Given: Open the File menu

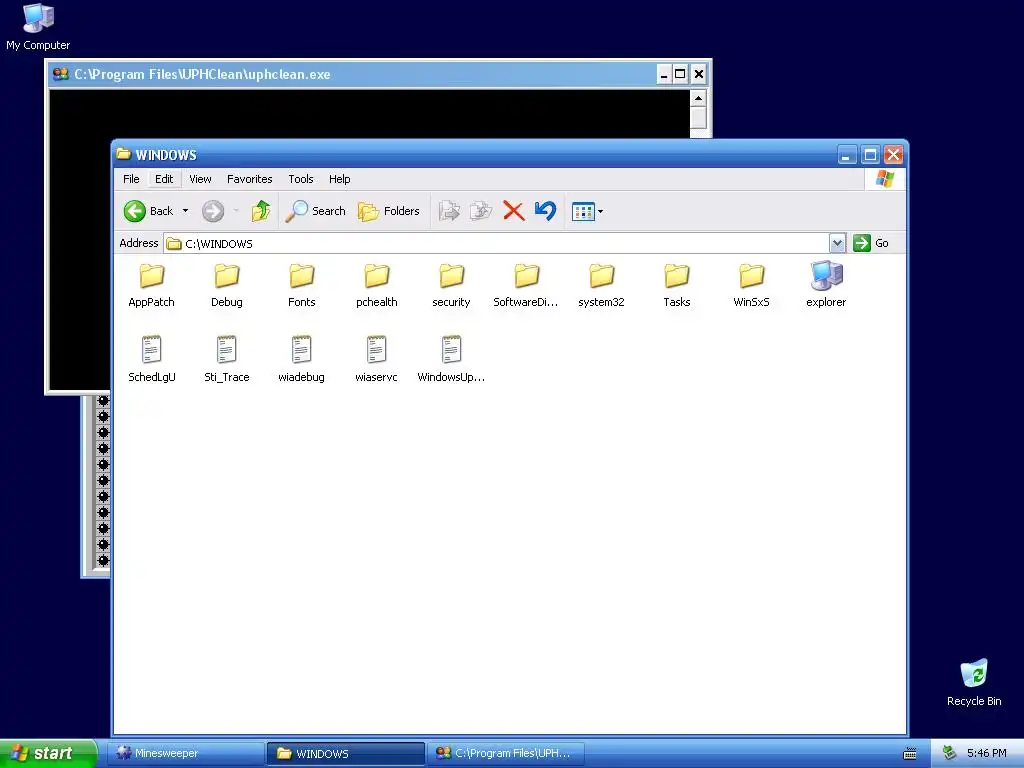Looking at the screenshot, I should pos(131,179).
